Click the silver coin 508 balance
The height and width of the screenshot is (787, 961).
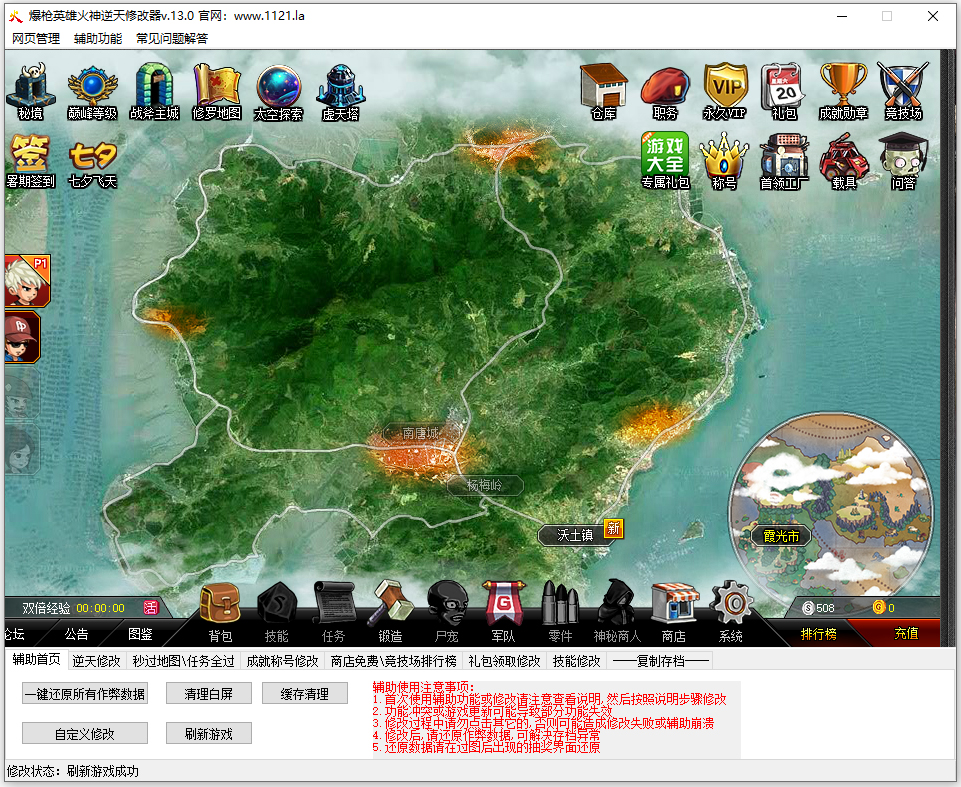pyautogui.click(x=818, y=608)
